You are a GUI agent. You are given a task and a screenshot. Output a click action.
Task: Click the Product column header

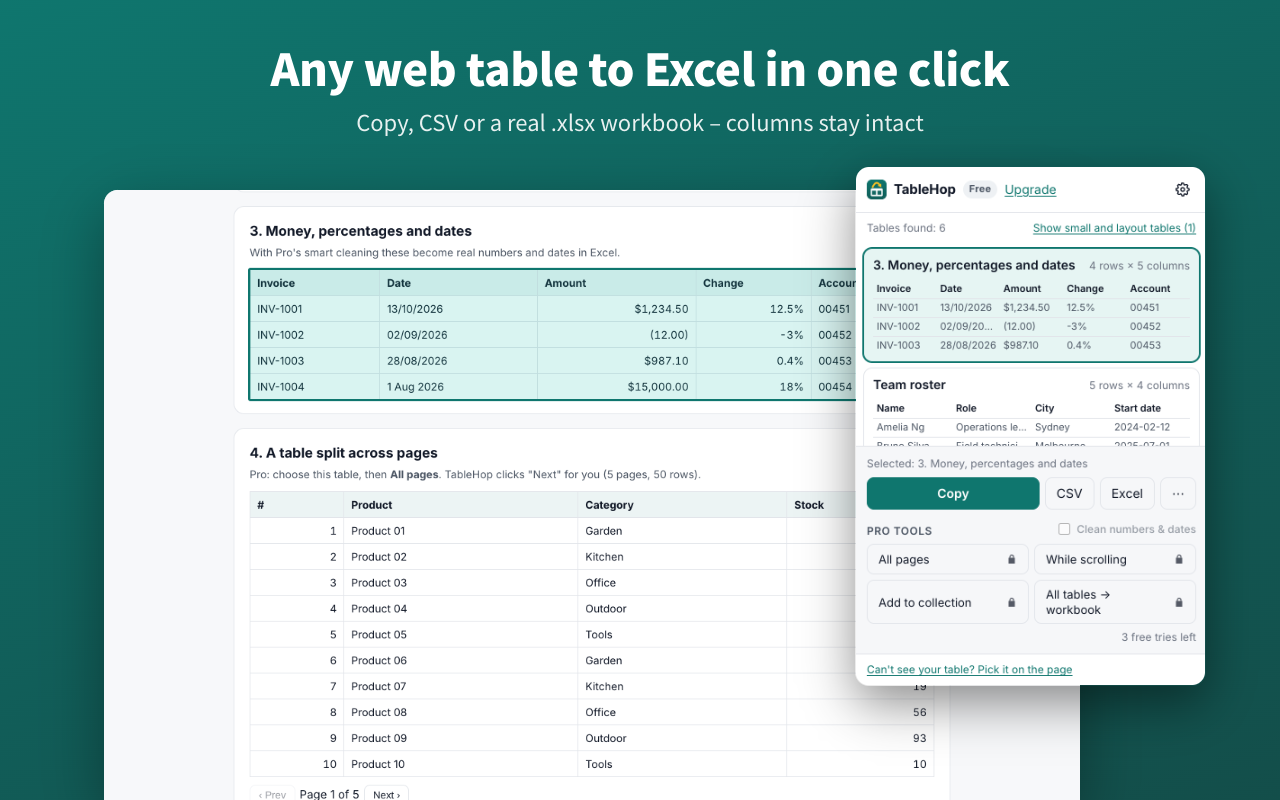[460, 505]
